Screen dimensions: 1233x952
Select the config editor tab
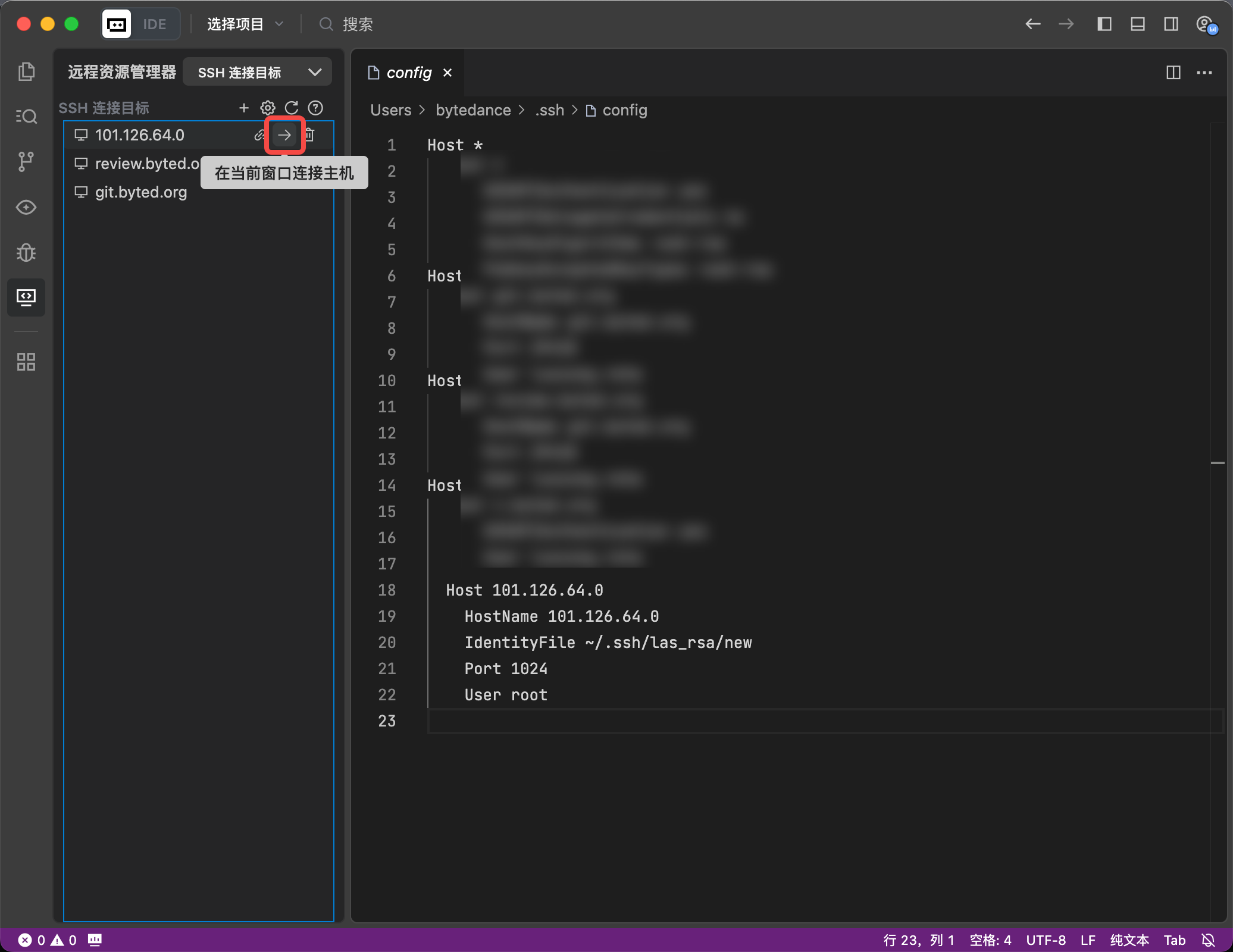[409, 73]
